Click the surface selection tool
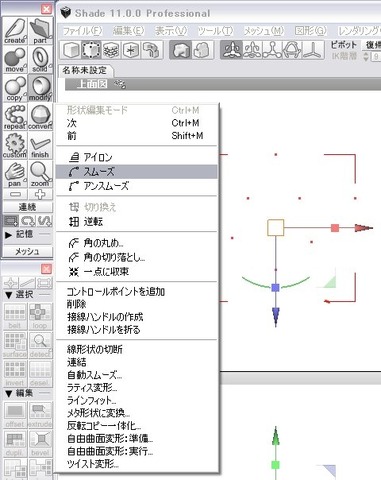This screenshot has width=381, height=480. [x=15, y=345]
